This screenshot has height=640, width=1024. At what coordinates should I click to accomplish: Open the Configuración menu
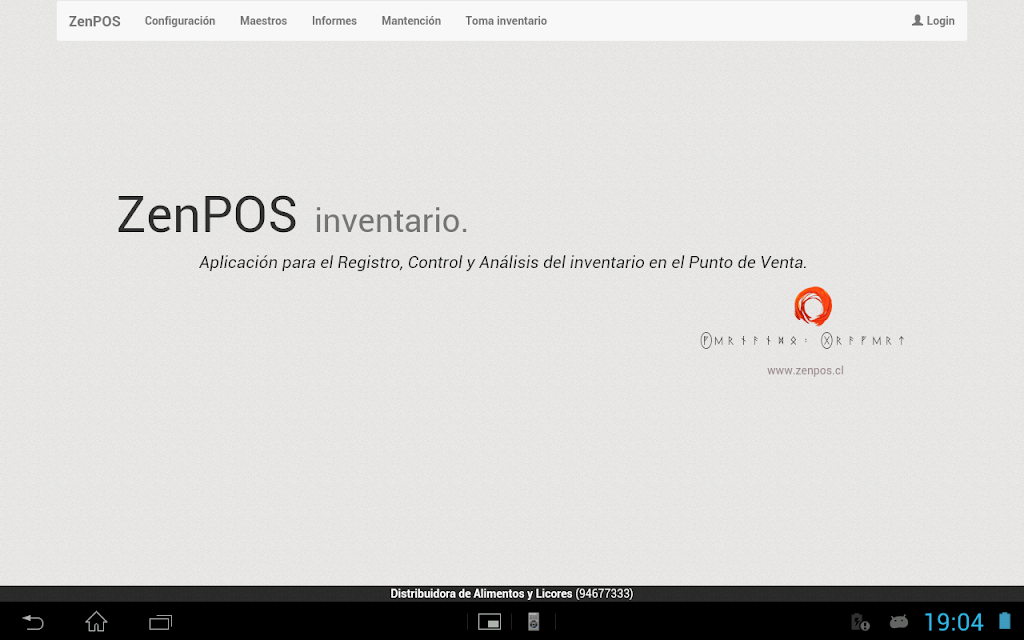pyautogui.click(x=180, y=21)
